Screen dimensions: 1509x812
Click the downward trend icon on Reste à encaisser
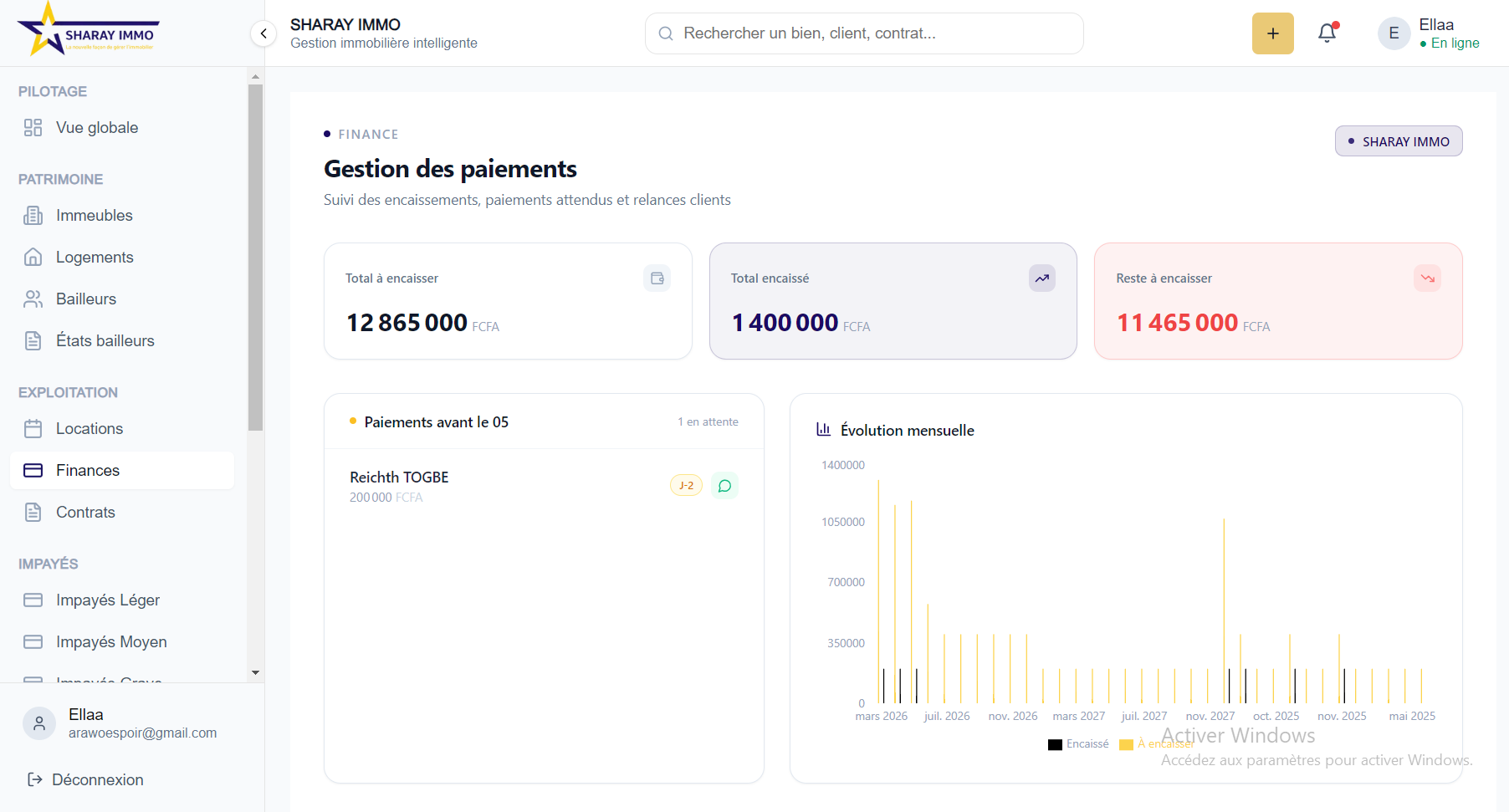coord(1427,278)
